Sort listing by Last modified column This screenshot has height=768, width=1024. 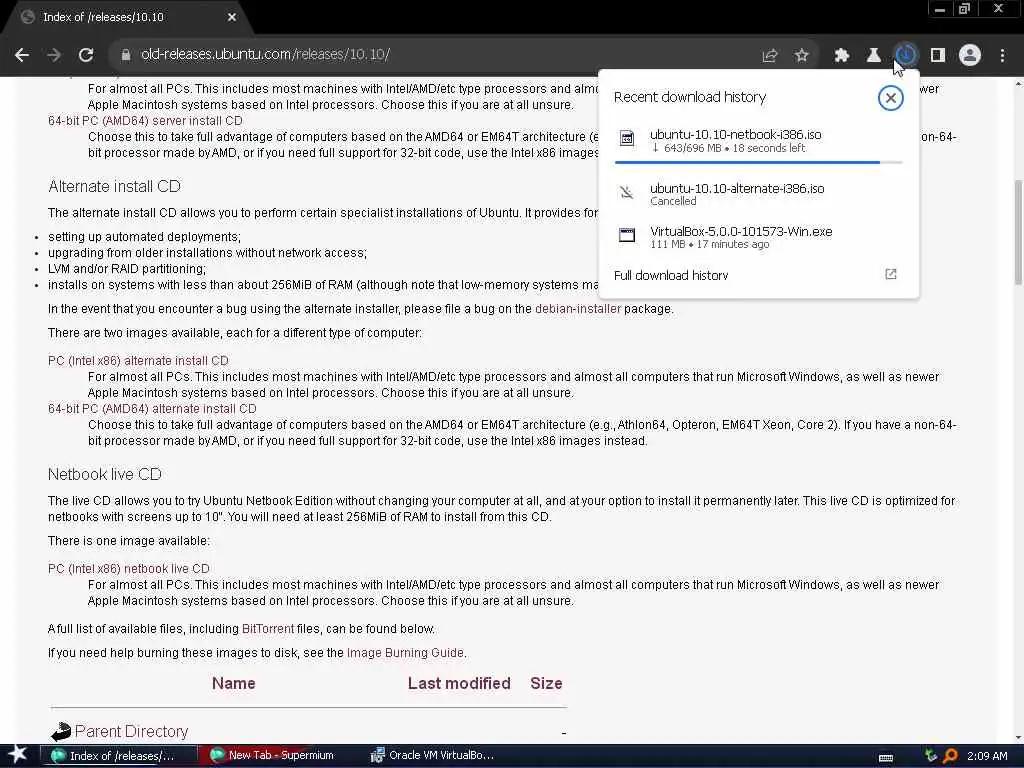(x=459, y=683)
